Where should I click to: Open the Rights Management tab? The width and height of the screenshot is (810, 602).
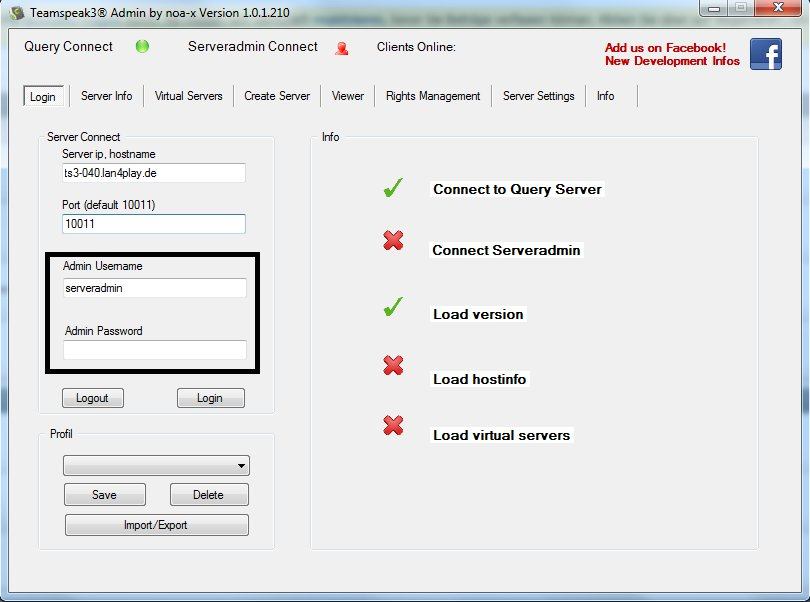pyautogui.click(x=433, y=96)
